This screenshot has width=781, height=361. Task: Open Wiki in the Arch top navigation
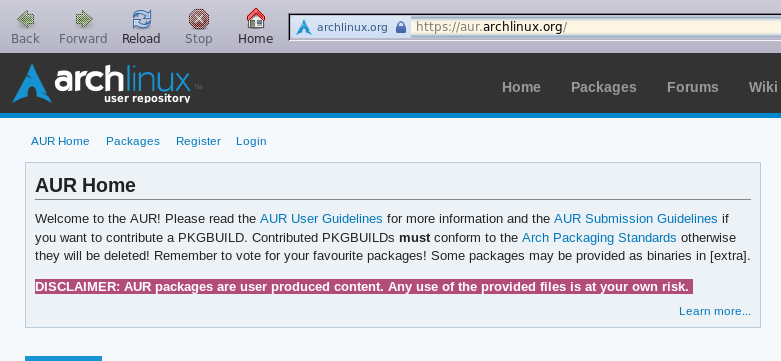pos(763,87)
